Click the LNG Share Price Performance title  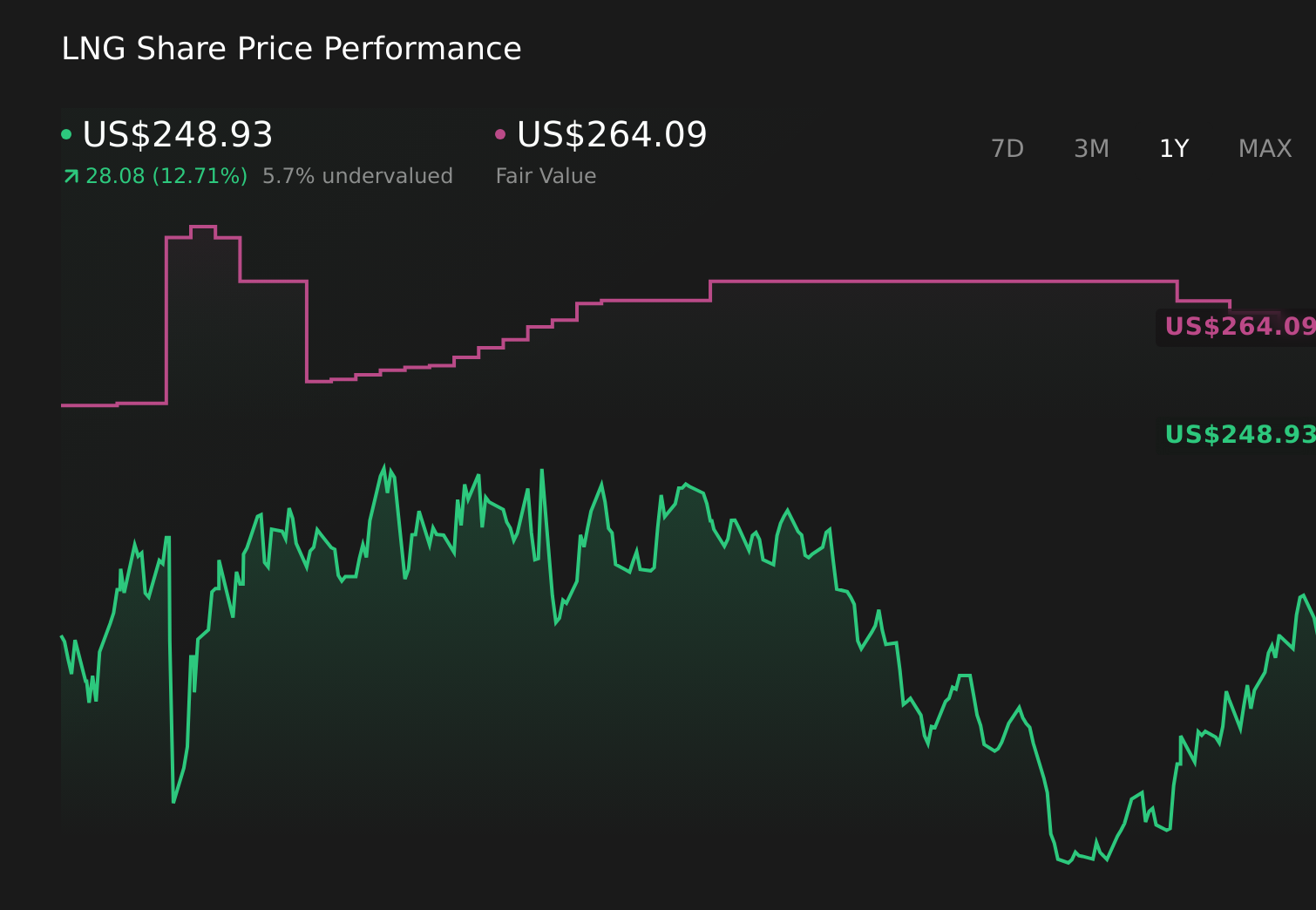291,49
